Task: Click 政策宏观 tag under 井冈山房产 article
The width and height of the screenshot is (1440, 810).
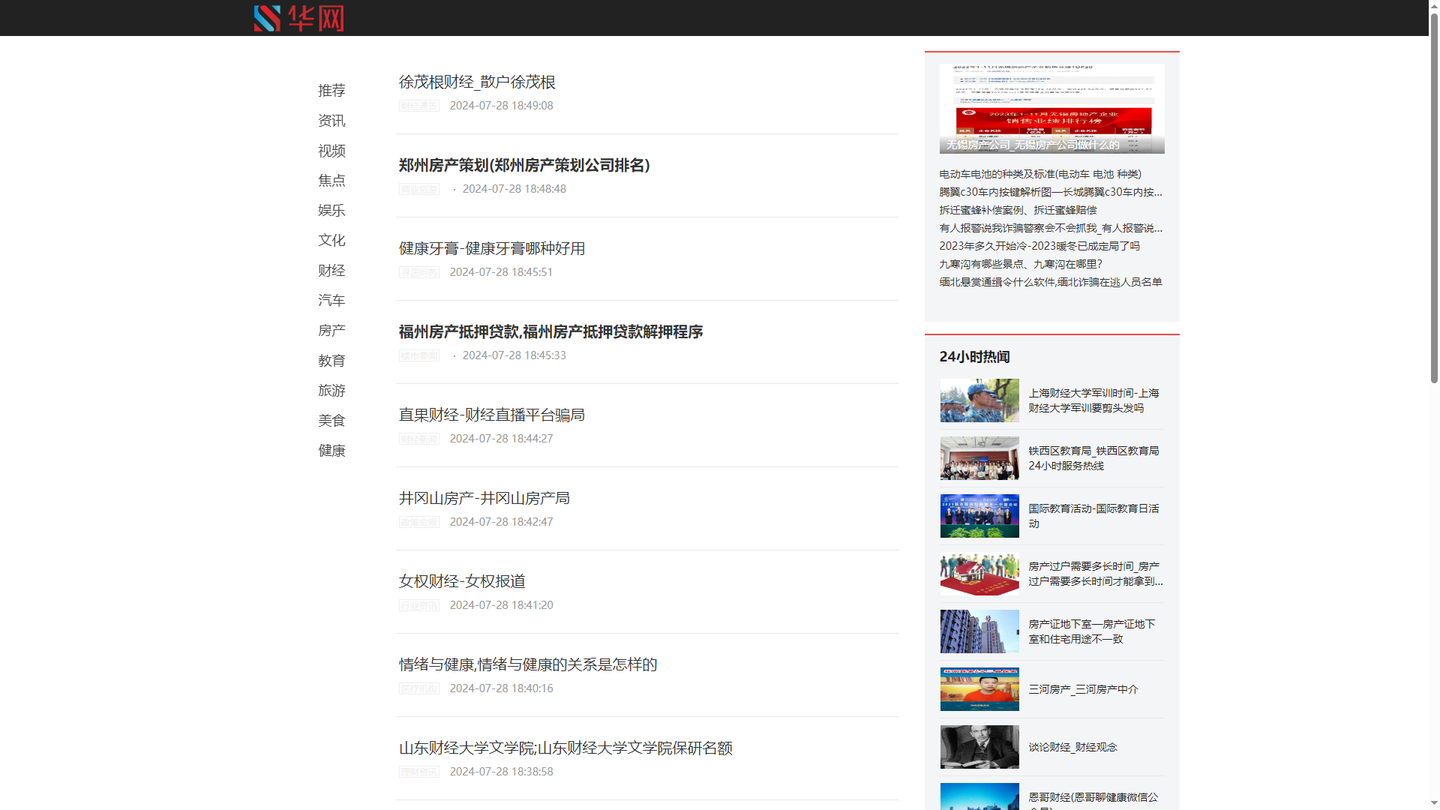Action: 419,521
